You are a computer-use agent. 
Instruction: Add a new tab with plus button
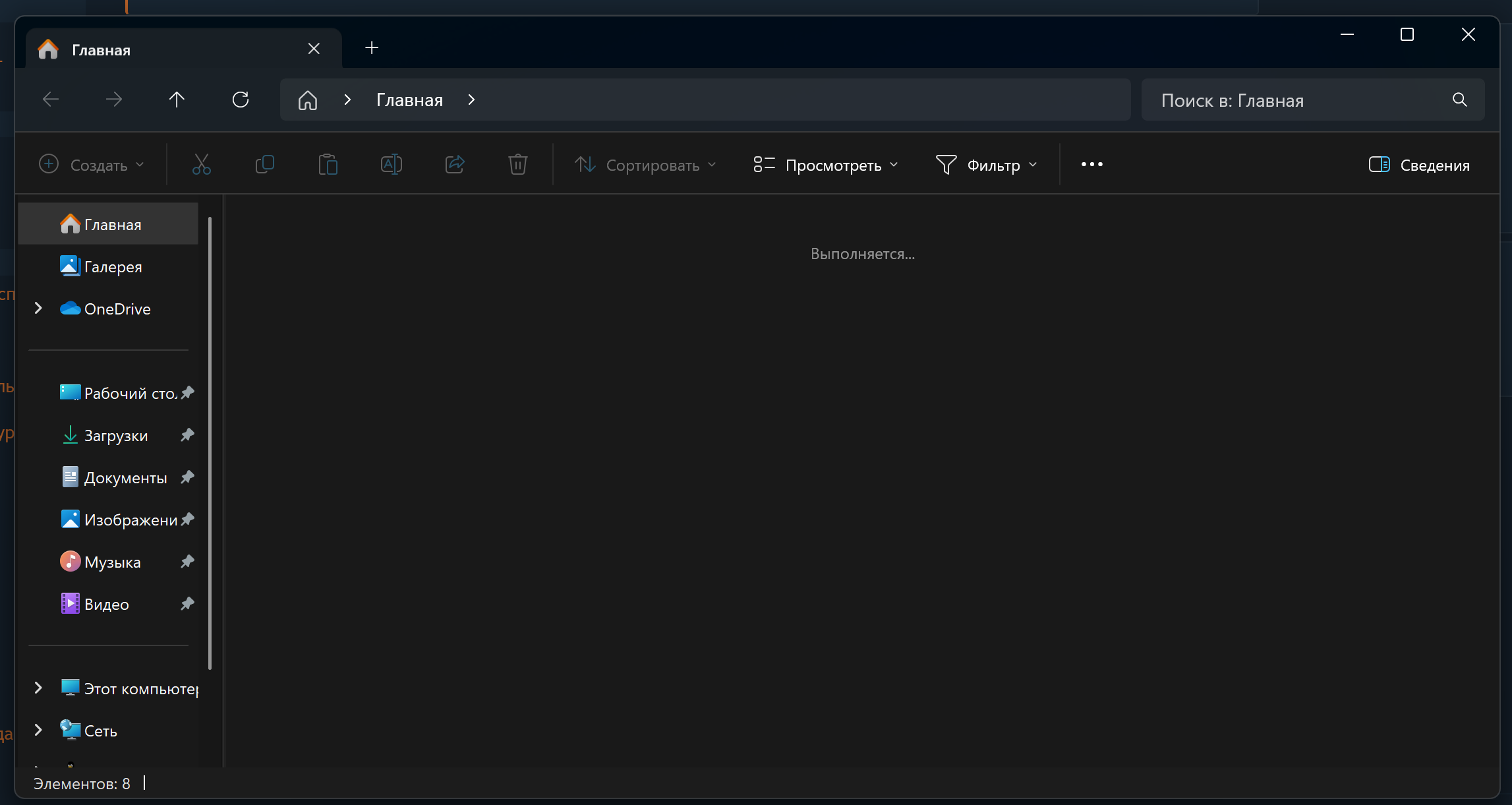(x=372, y=48)
